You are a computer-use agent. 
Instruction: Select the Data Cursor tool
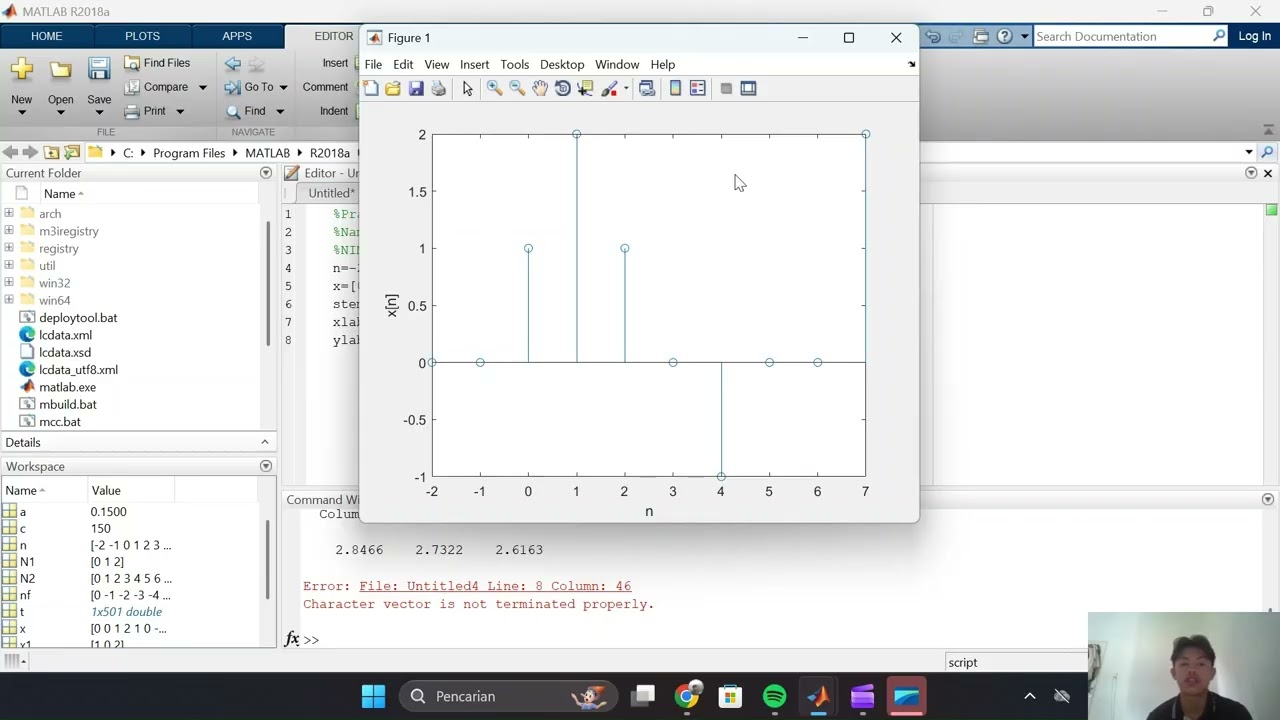click(x=586, y=88)
